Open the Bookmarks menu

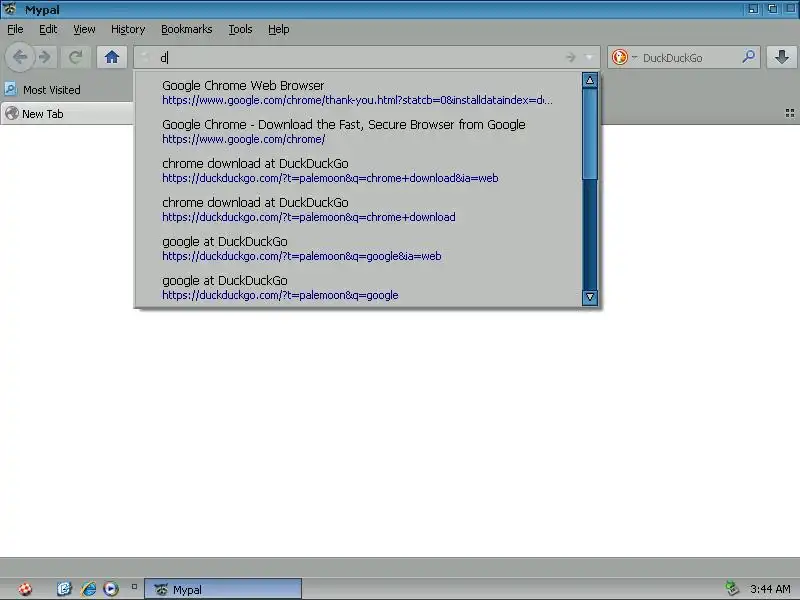coord(186,30)
